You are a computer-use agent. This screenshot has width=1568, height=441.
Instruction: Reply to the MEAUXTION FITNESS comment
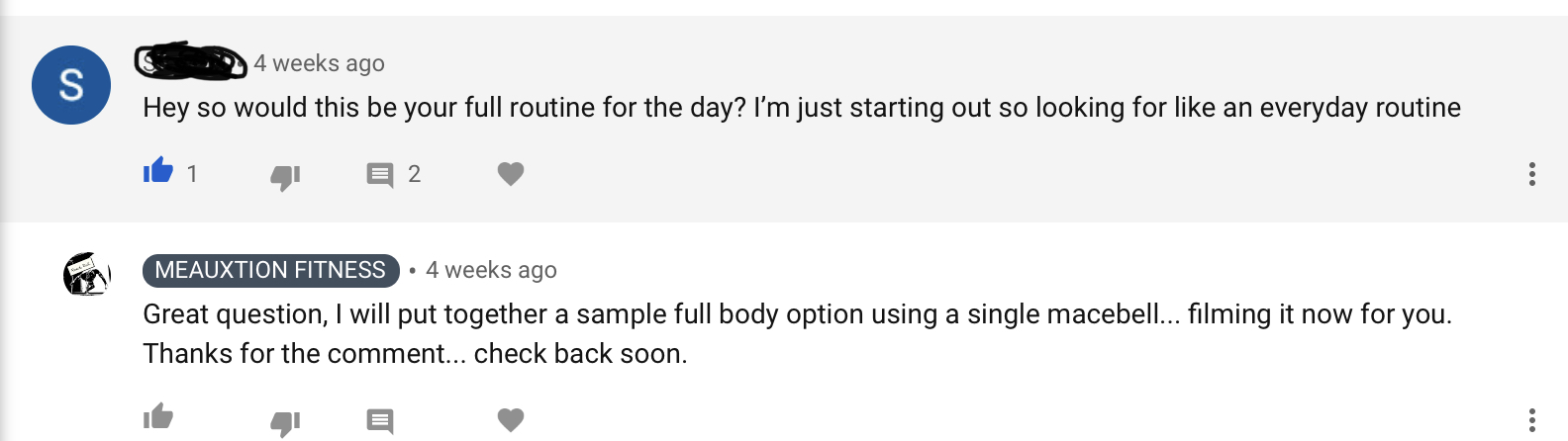(x=380, y=420)
